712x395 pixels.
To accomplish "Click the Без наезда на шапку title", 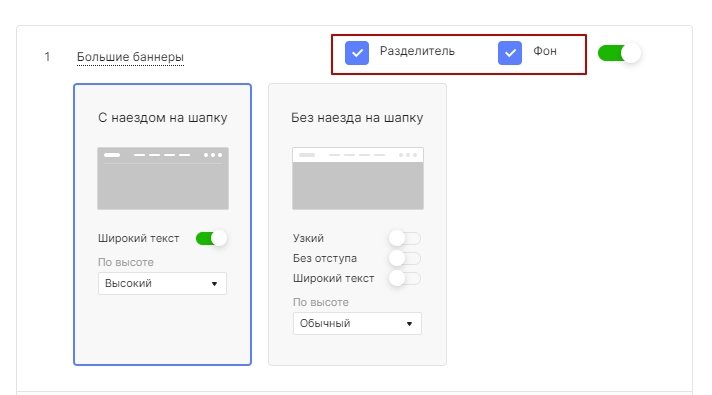I will pyautogui.click(x=357, y=118).
